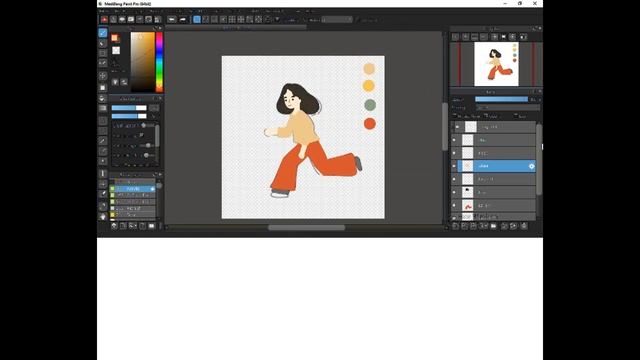Turn snap off with highlighted blue icon
This screenshot has width=640, height=360.
tap(197, 19)
